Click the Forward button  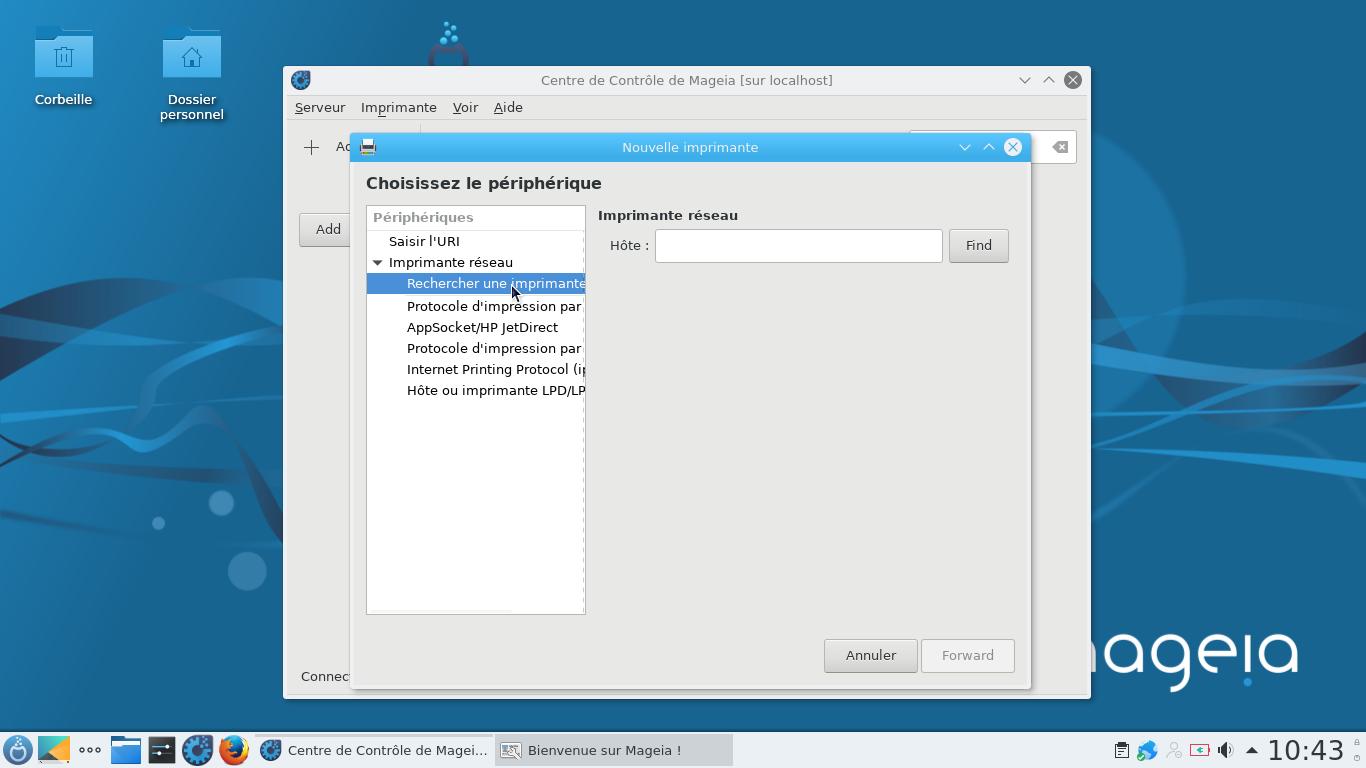click(x=968, y=656)
